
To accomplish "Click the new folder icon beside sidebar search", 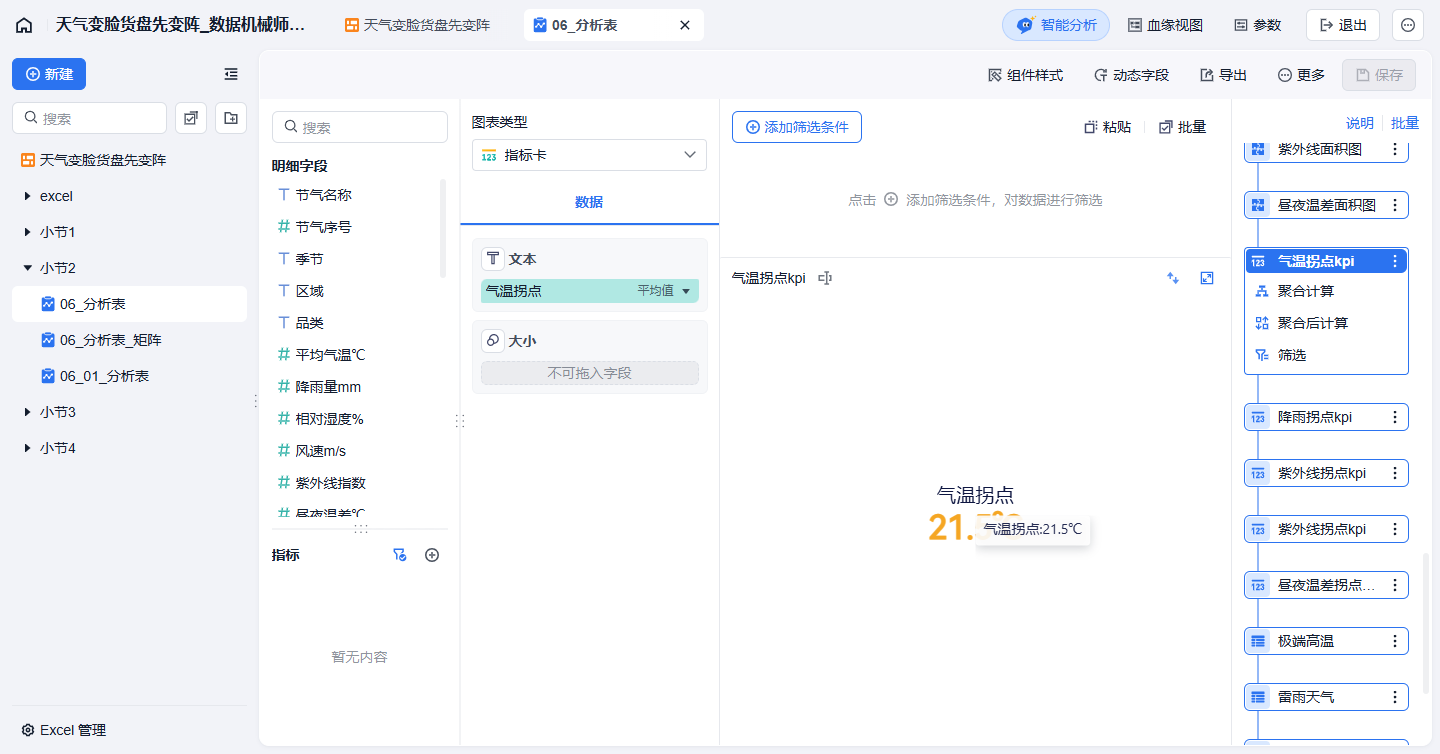I will (x=231, y=118).
